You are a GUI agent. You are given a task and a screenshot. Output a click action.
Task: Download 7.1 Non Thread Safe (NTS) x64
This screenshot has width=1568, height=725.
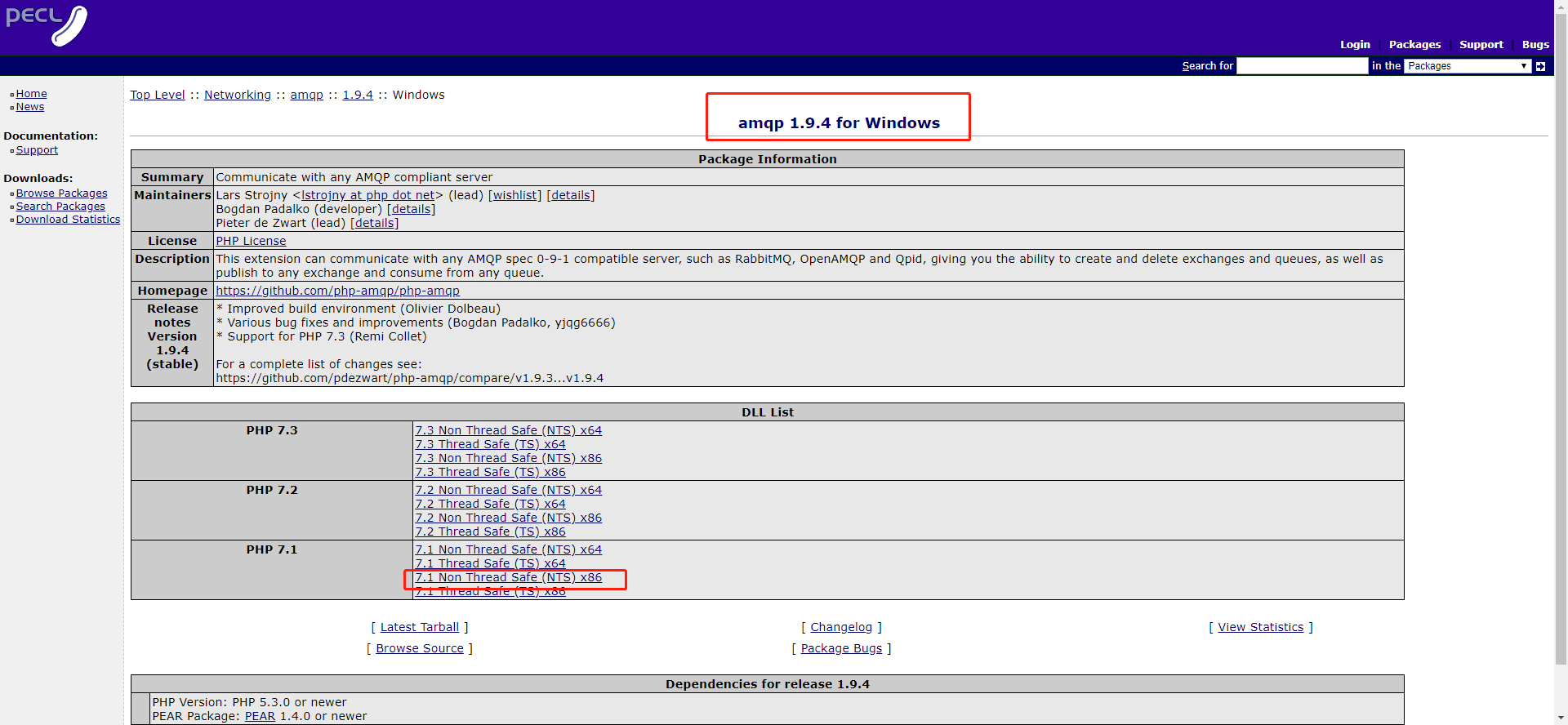(x=508, y=549)
